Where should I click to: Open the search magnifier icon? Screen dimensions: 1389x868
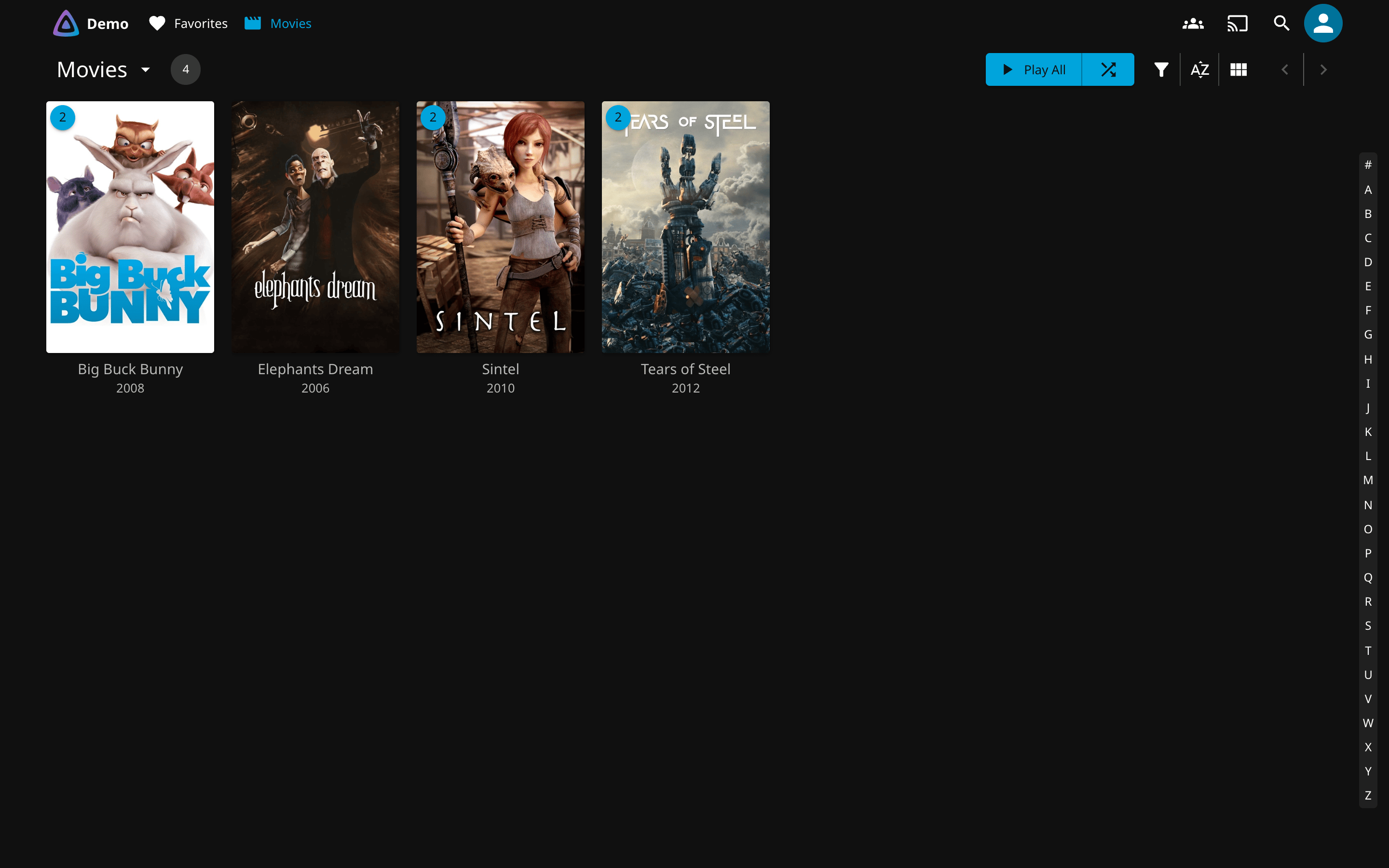pyautogui.click(x=1281, y=24)
